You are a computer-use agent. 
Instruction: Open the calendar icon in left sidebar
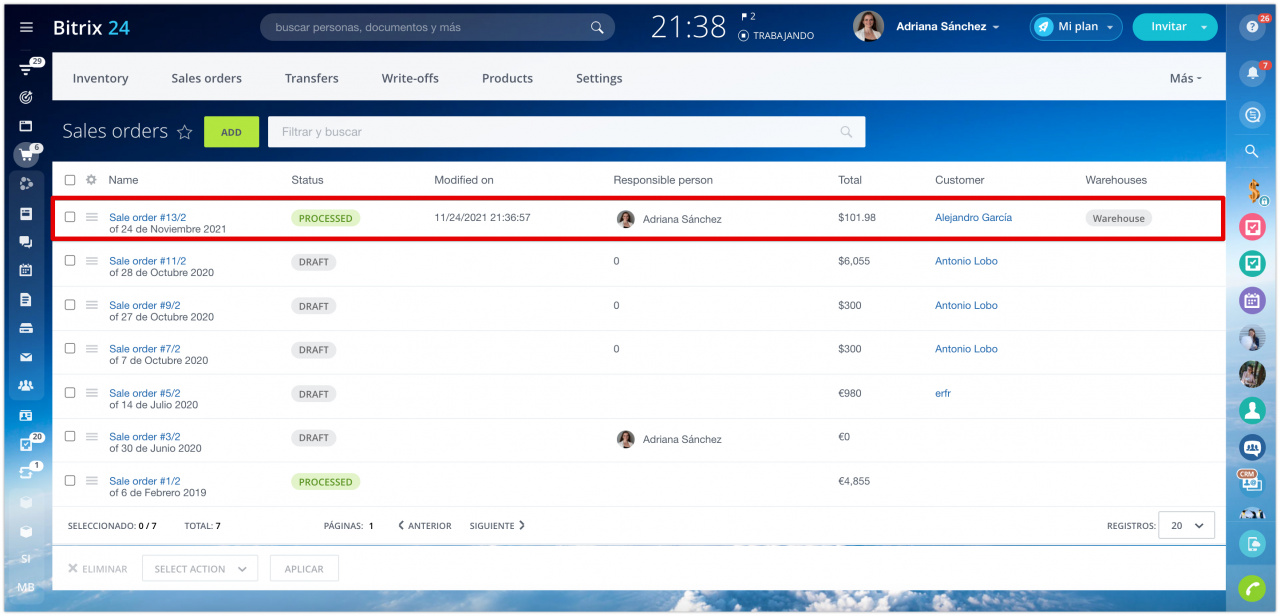pyautogui.click(x=26, y=270)
